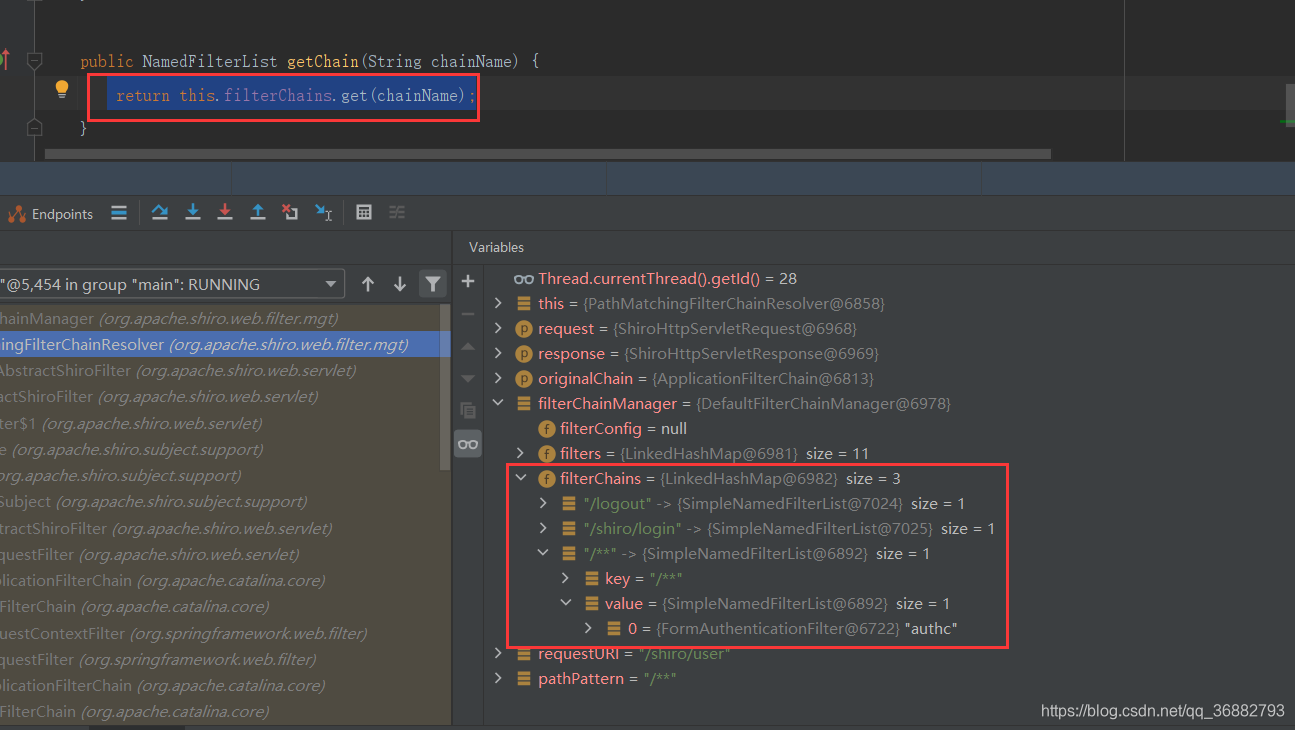
Task: Click the fold marker beside getChain method
Action: 34,61
